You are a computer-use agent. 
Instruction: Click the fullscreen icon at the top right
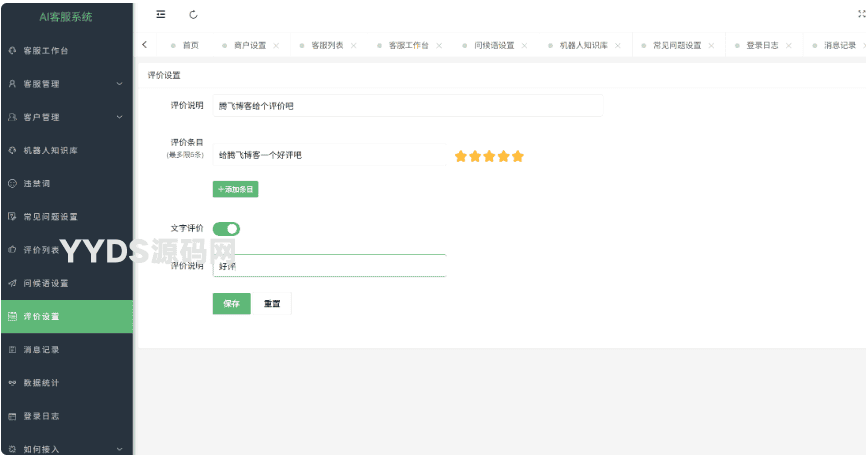pyautogui.click(x=862, y=14)
